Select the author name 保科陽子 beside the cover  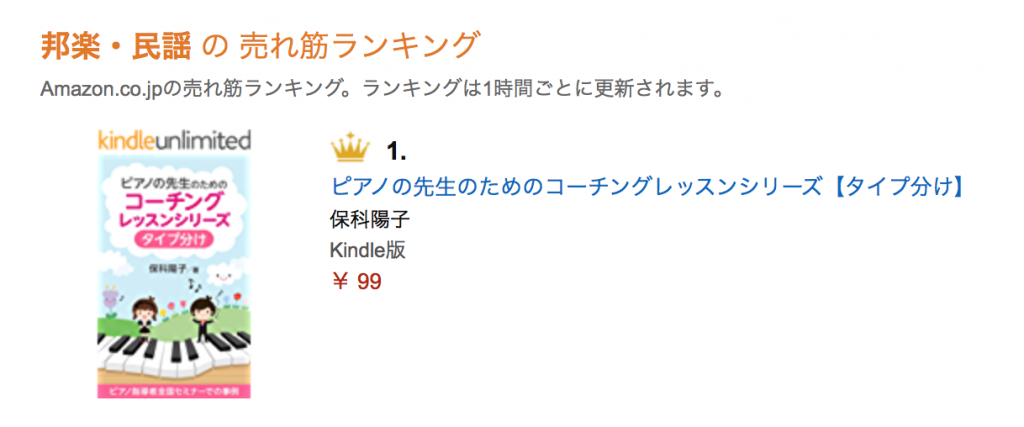click(x=370, y=219)
